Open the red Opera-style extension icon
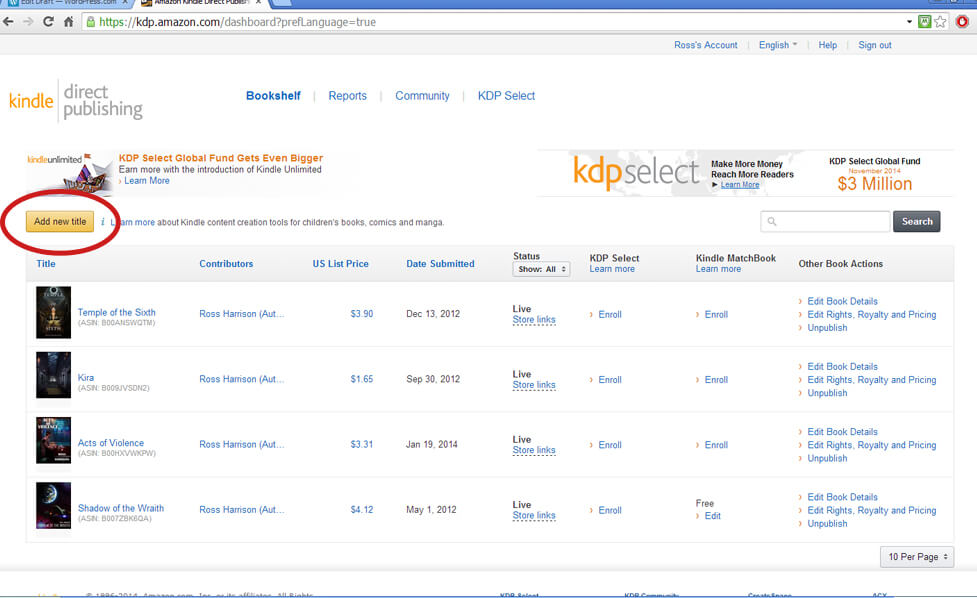 (962, 22)
